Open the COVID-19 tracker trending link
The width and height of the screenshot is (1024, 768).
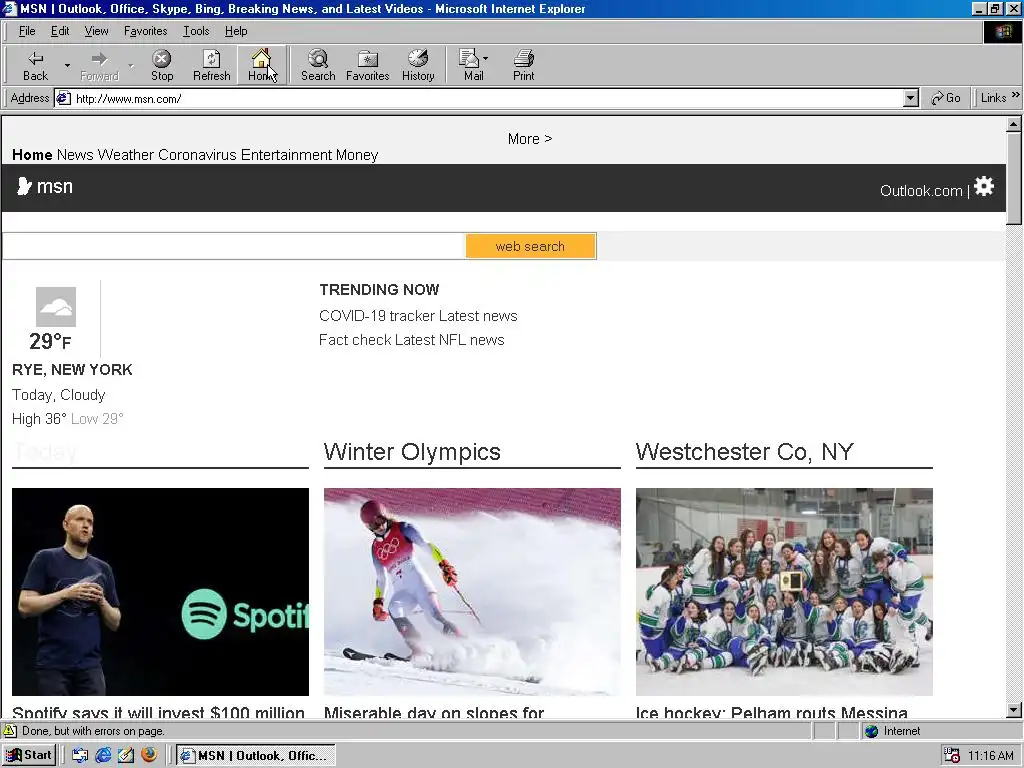pyautogui.click(x=377, y=316)
